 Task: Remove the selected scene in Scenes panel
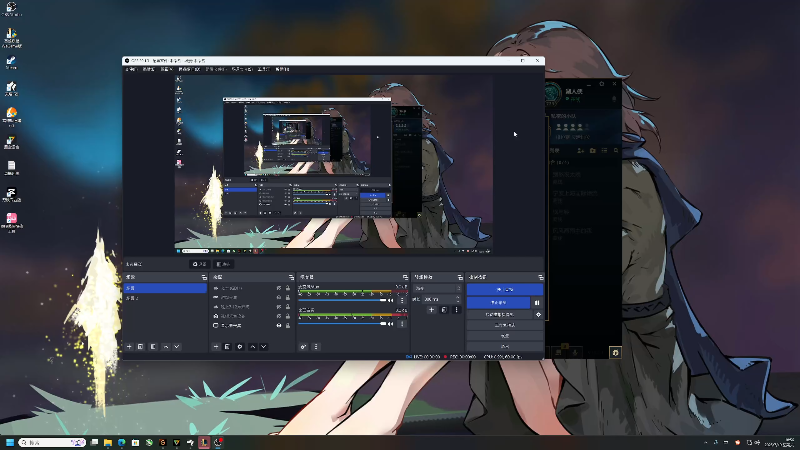click(140, 346)
